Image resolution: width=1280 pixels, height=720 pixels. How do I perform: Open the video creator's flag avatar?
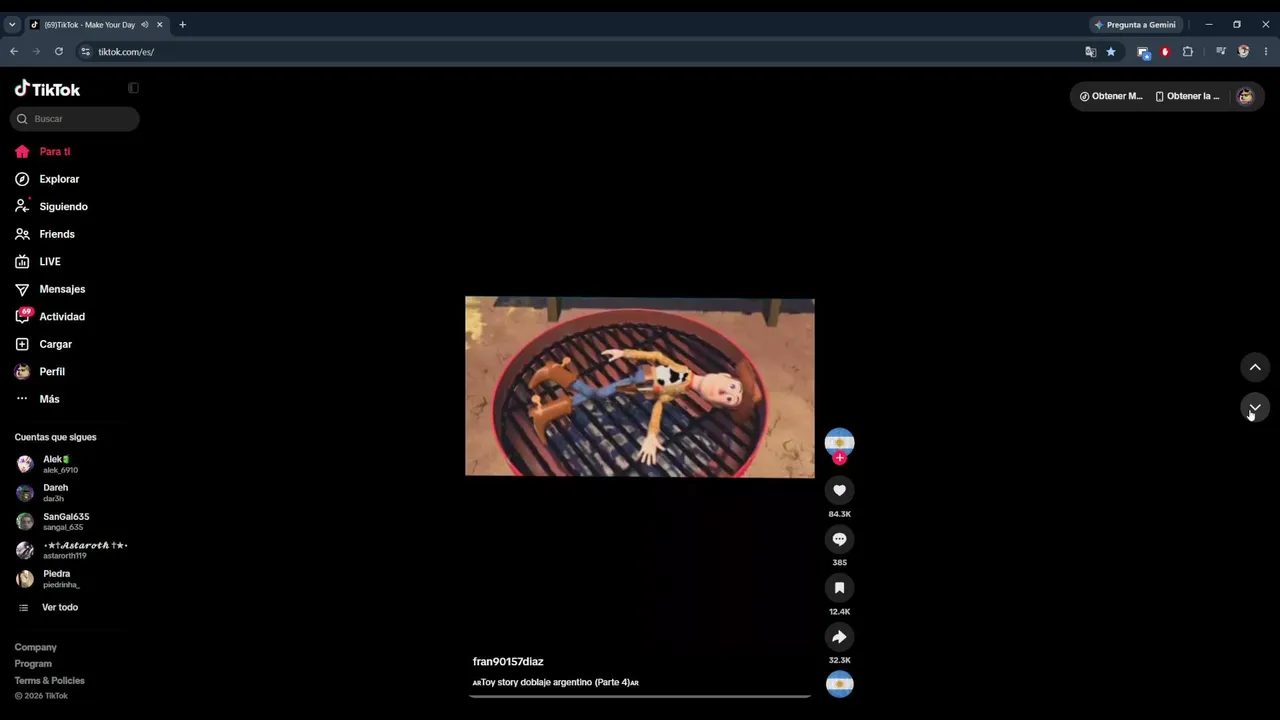tap(839, 442)
